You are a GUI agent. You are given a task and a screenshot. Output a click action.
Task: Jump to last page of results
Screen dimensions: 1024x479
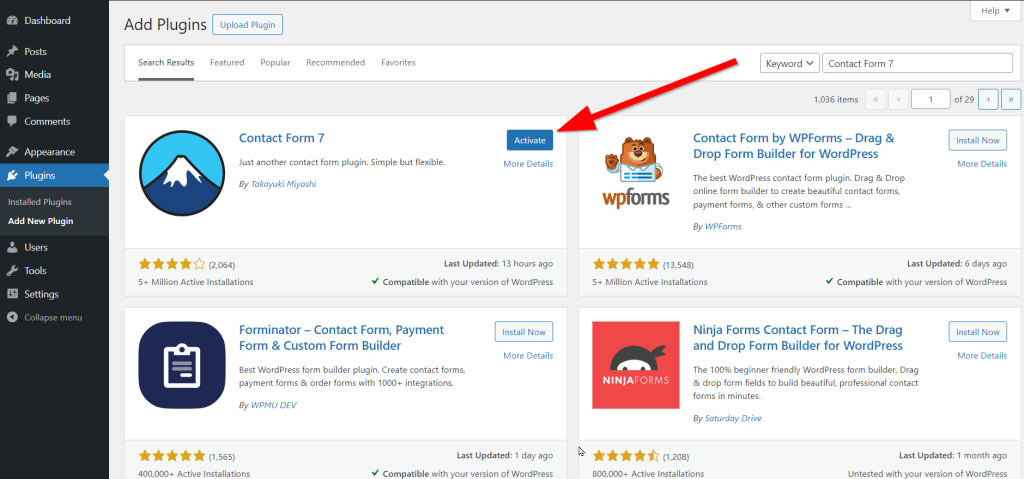coord(1011,99)
